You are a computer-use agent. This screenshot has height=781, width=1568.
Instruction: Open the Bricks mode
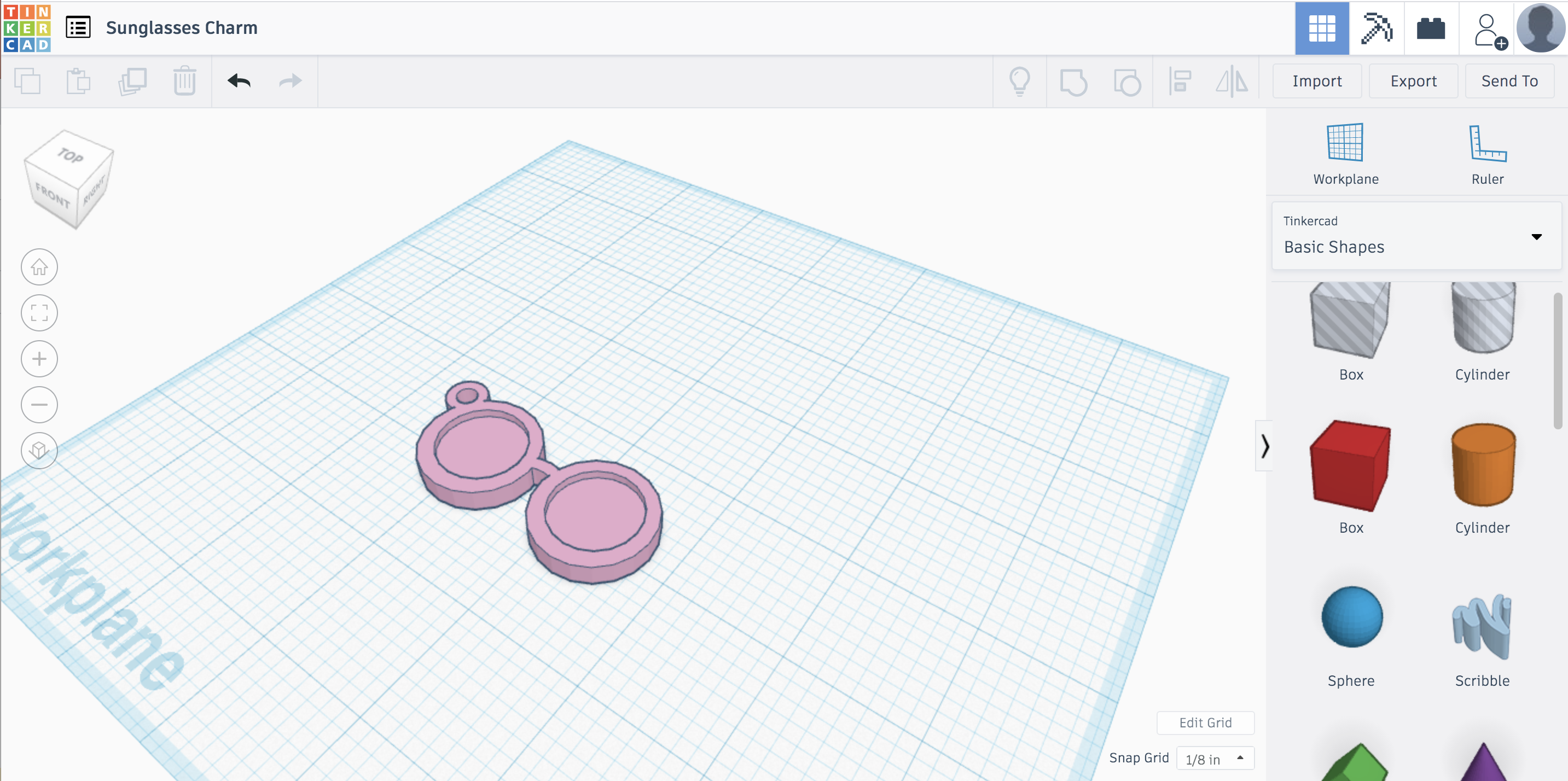1431,28
